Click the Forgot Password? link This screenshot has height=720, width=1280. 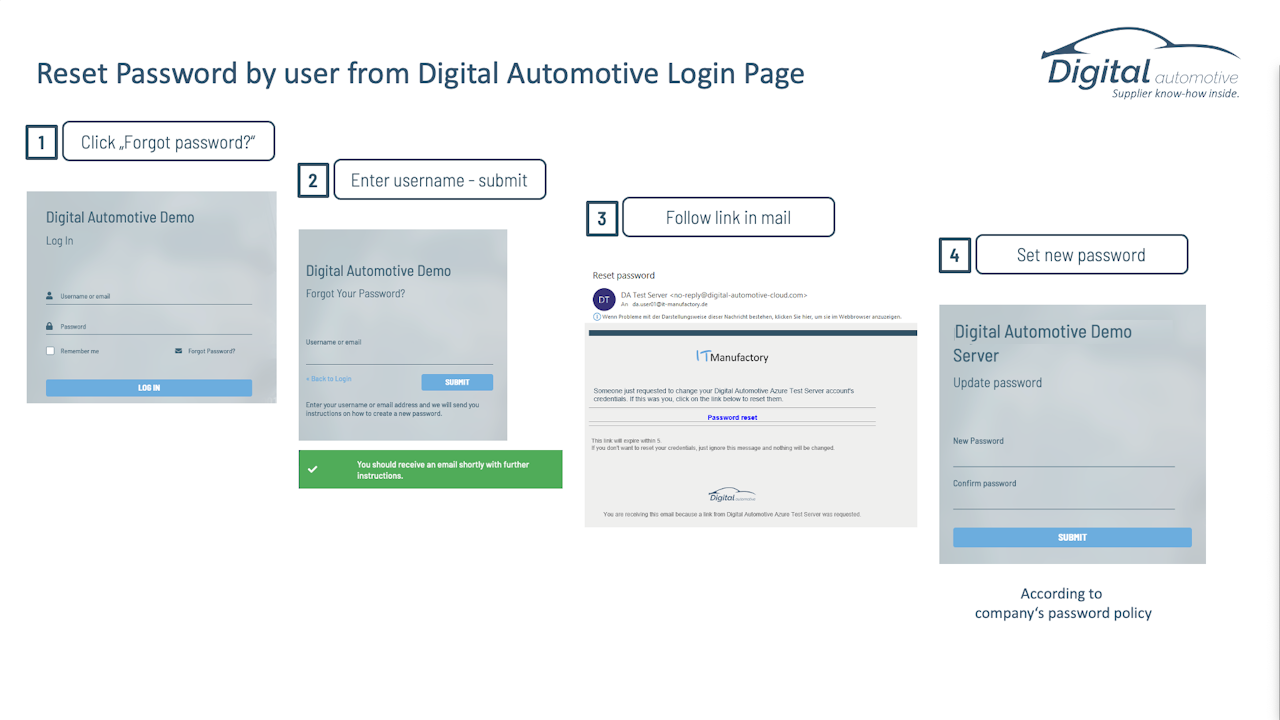pos(212,351)
